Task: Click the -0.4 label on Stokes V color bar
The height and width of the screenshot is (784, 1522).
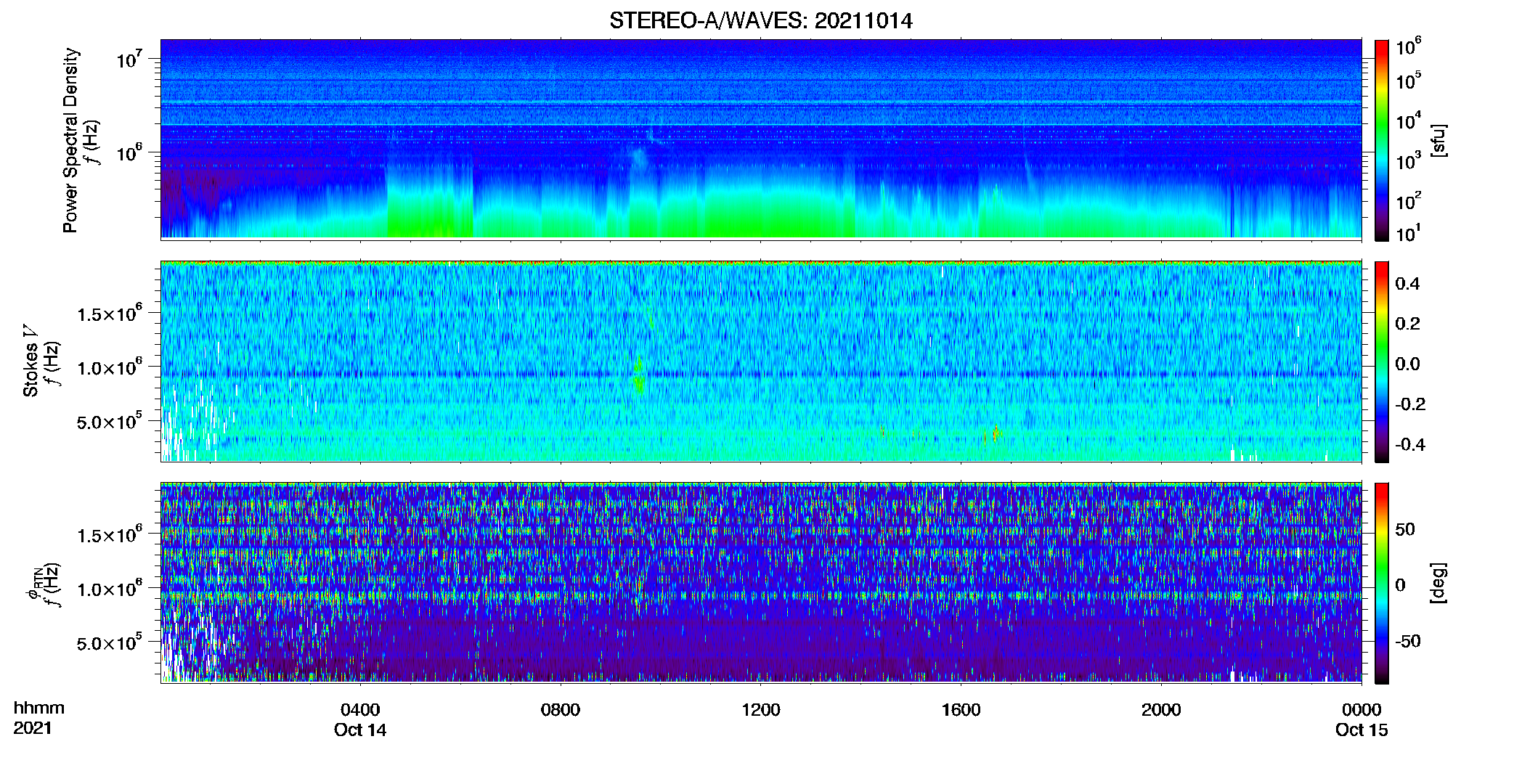Action: point(1410,444)
